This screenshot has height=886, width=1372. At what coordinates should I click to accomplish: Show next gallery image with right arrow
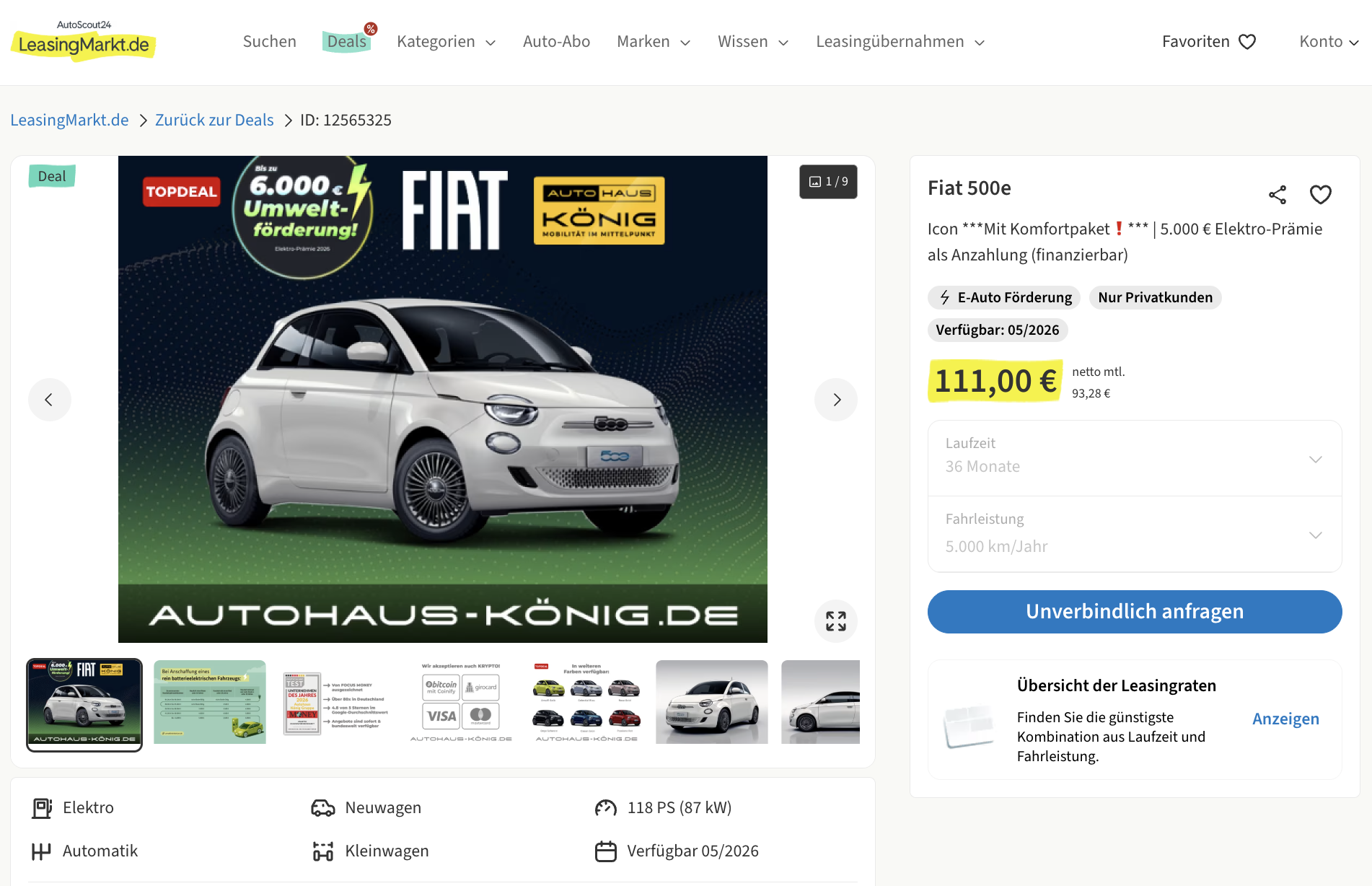pyautogui.click(x=836, y=400)
